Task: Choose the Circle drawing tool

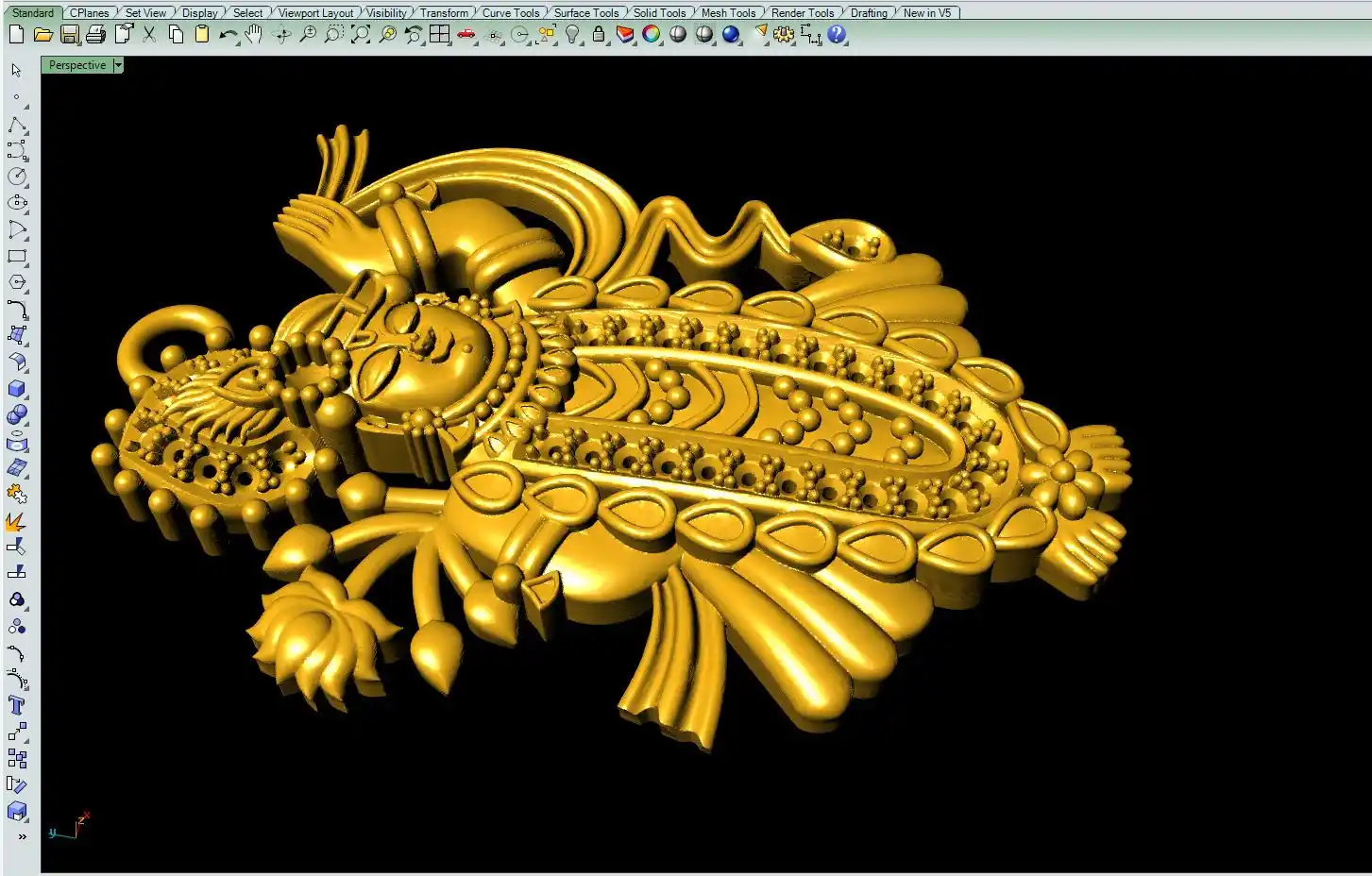Action: [17, 177]
